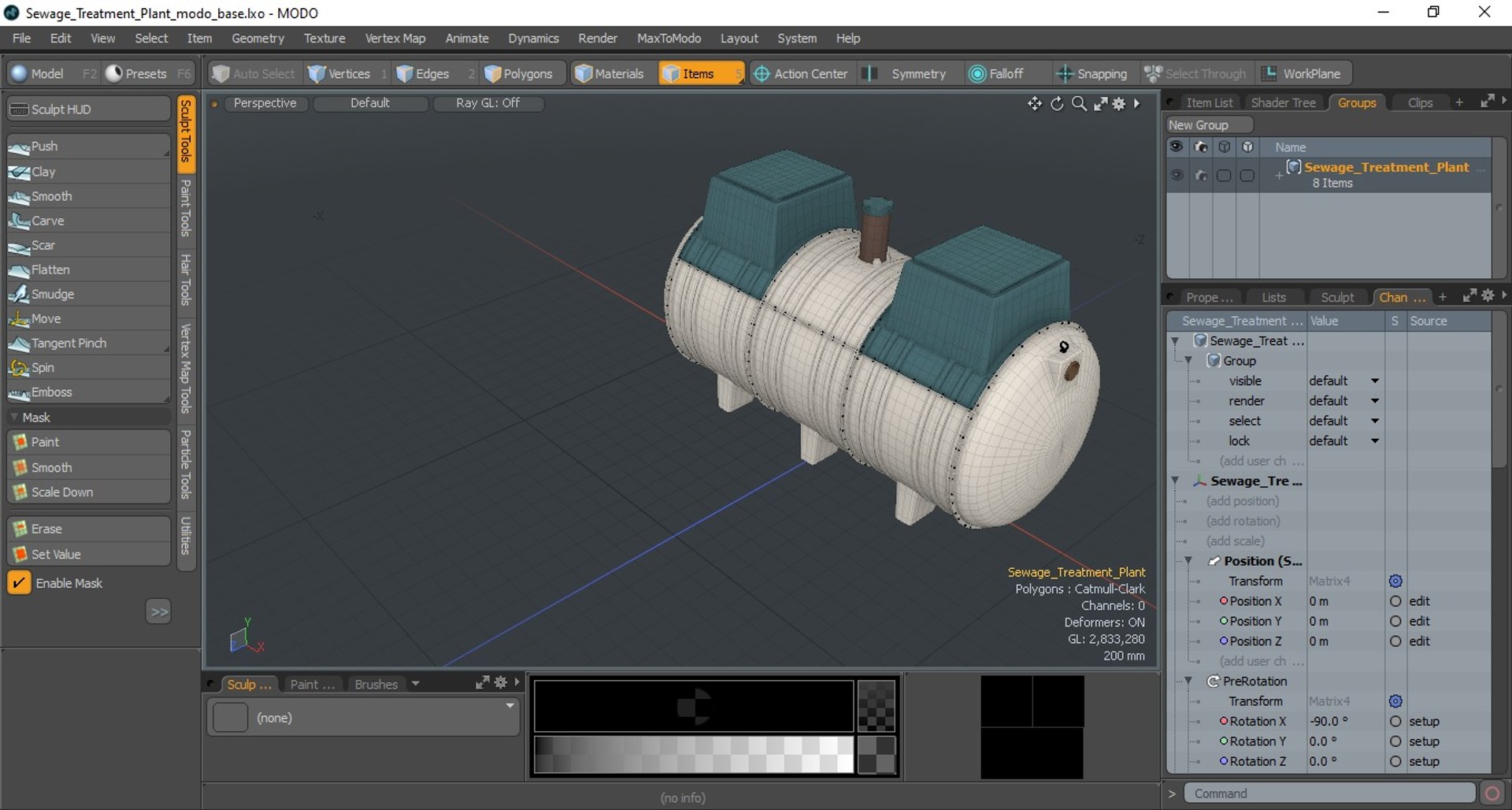Screen dimensions: 1512x810
Task: Open Sculpt HUD
Action: pos(88,109)
